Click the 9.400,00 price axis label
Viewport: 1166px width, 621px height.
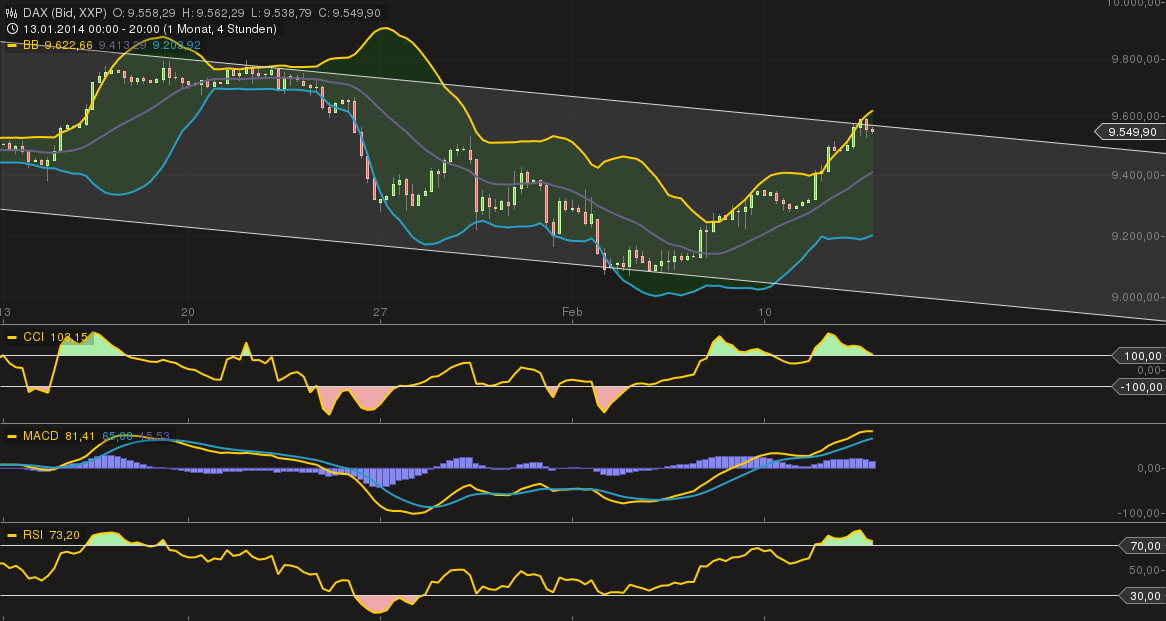(1136, 176)
